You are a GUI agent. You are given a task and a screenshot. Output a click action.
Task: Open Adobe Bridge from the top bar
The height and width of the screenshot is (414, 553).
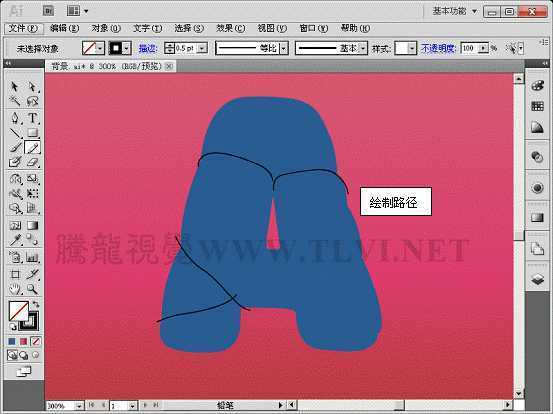coord(48,11)
